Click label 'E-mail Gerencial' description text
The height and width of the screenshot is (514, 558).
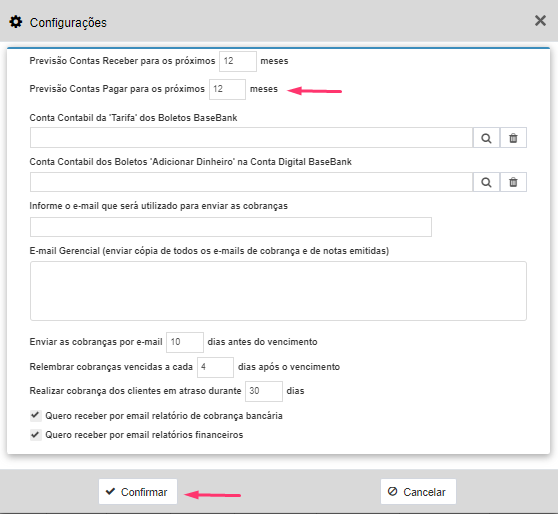(209, 251)
